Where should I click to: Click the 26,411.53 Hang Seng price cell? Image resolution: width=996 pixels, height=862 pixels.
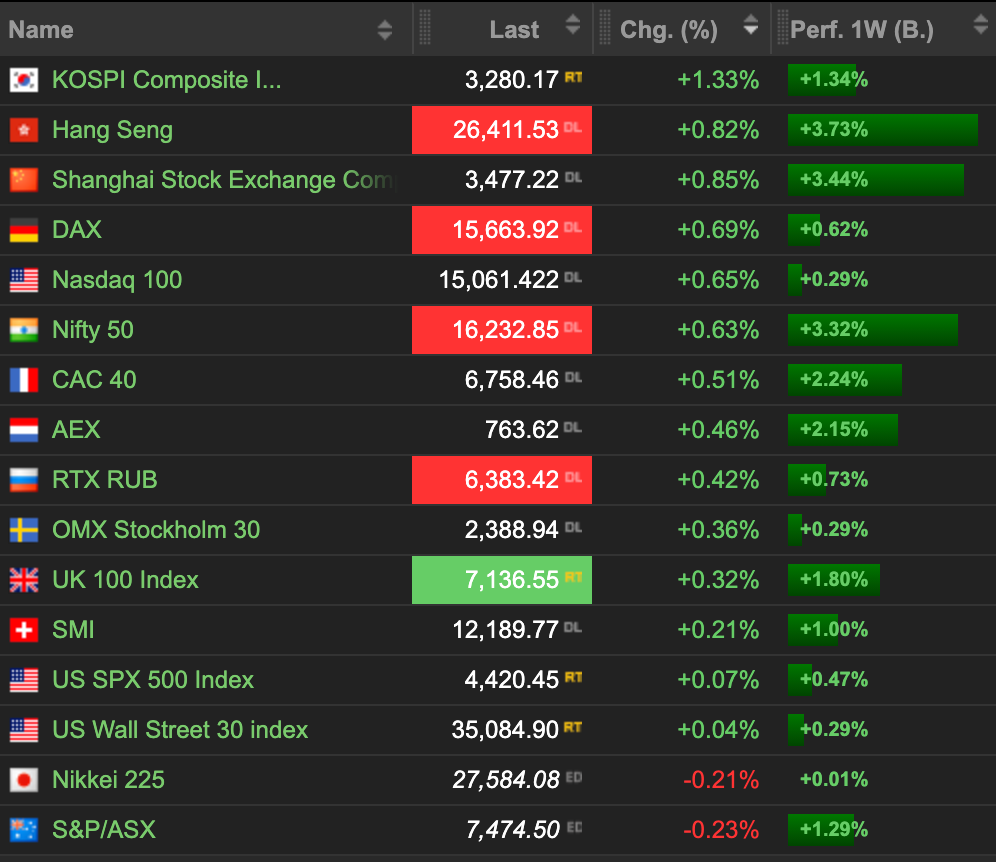(x=502, y=130)
